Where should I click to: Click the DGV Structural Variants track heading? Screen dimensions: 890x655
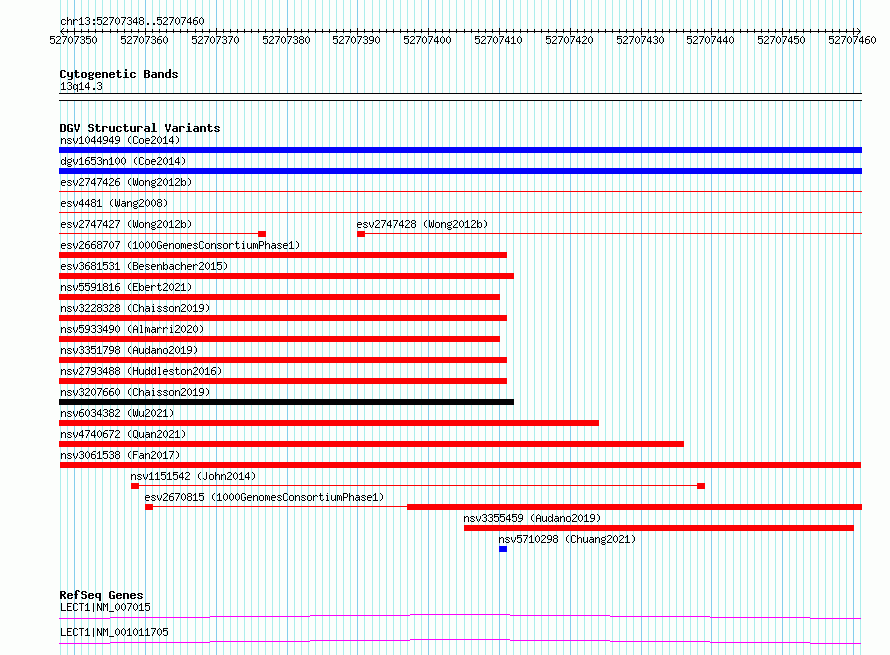(140, 128)
